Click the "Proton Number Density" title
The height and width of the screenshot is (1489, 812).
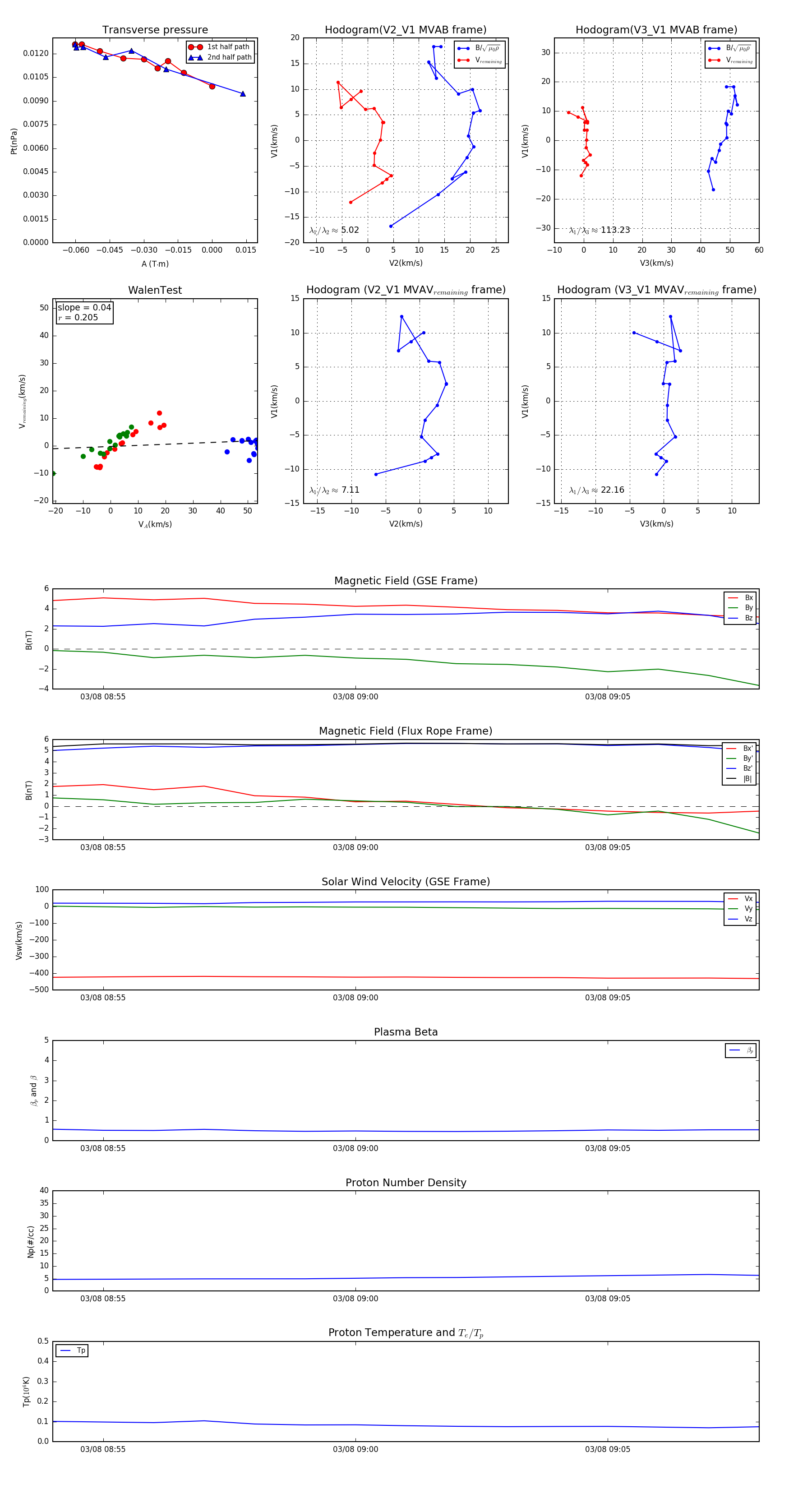click(x=406, y=1183)
